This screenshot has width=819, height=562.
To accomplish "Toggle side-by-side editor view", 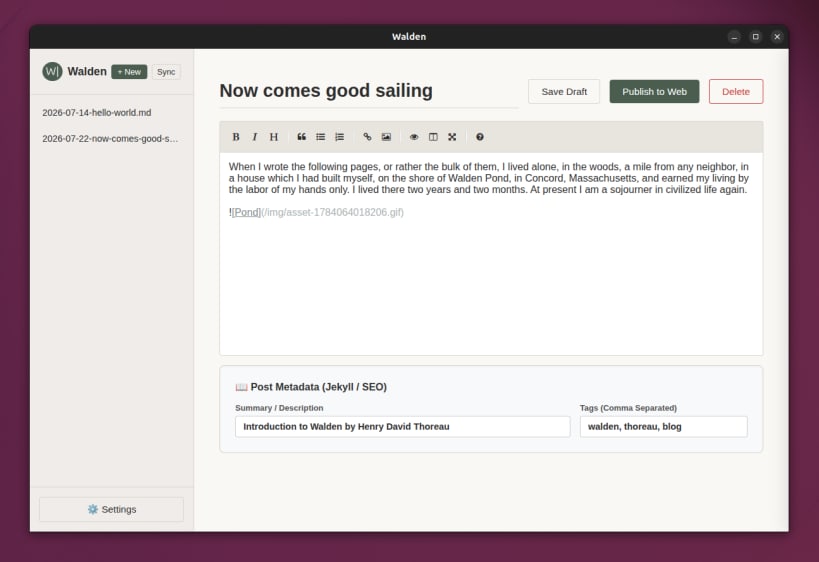I will pyautogui.click(x=433, y=137).
